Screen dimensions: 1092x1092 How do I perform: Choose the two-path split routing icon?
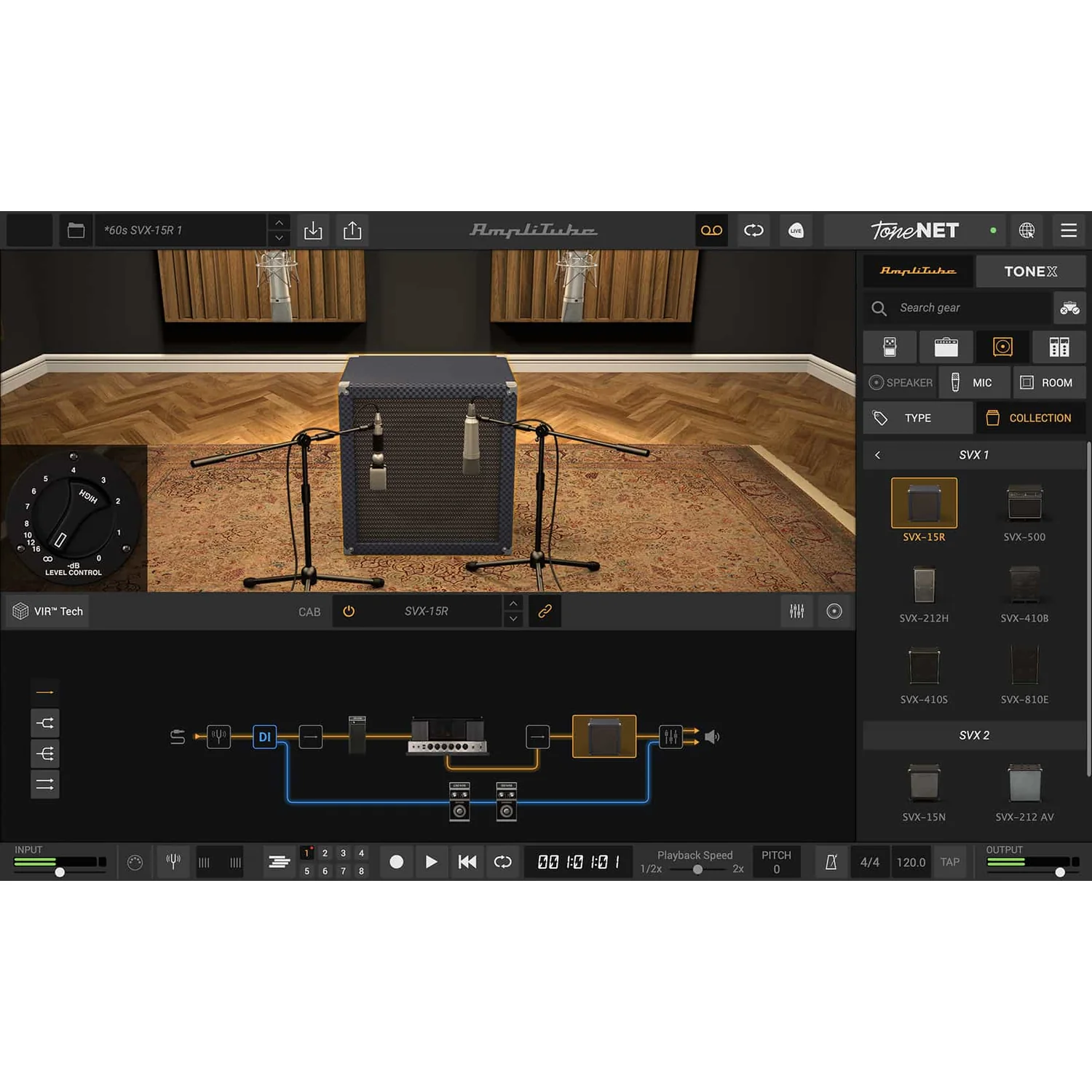pos(45,723)
